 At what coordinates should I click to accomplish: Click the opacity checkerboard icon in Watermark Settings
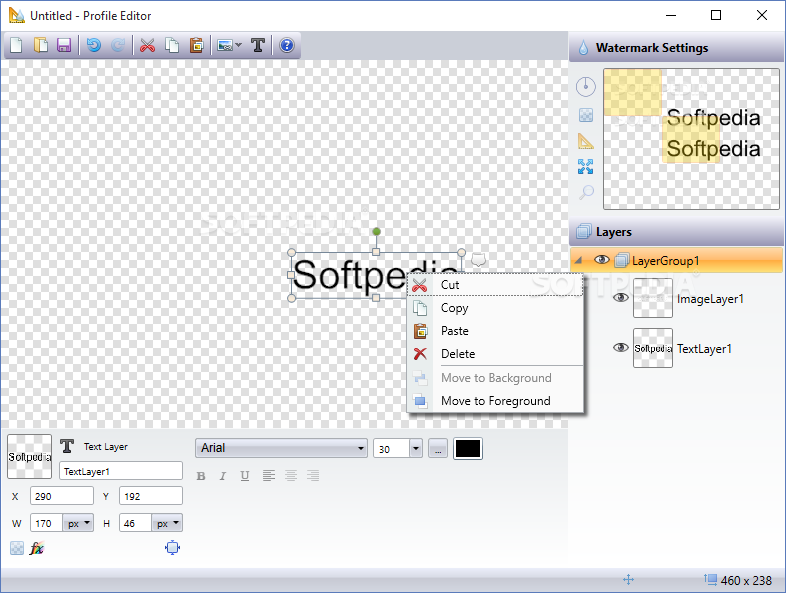coord(585,115)
